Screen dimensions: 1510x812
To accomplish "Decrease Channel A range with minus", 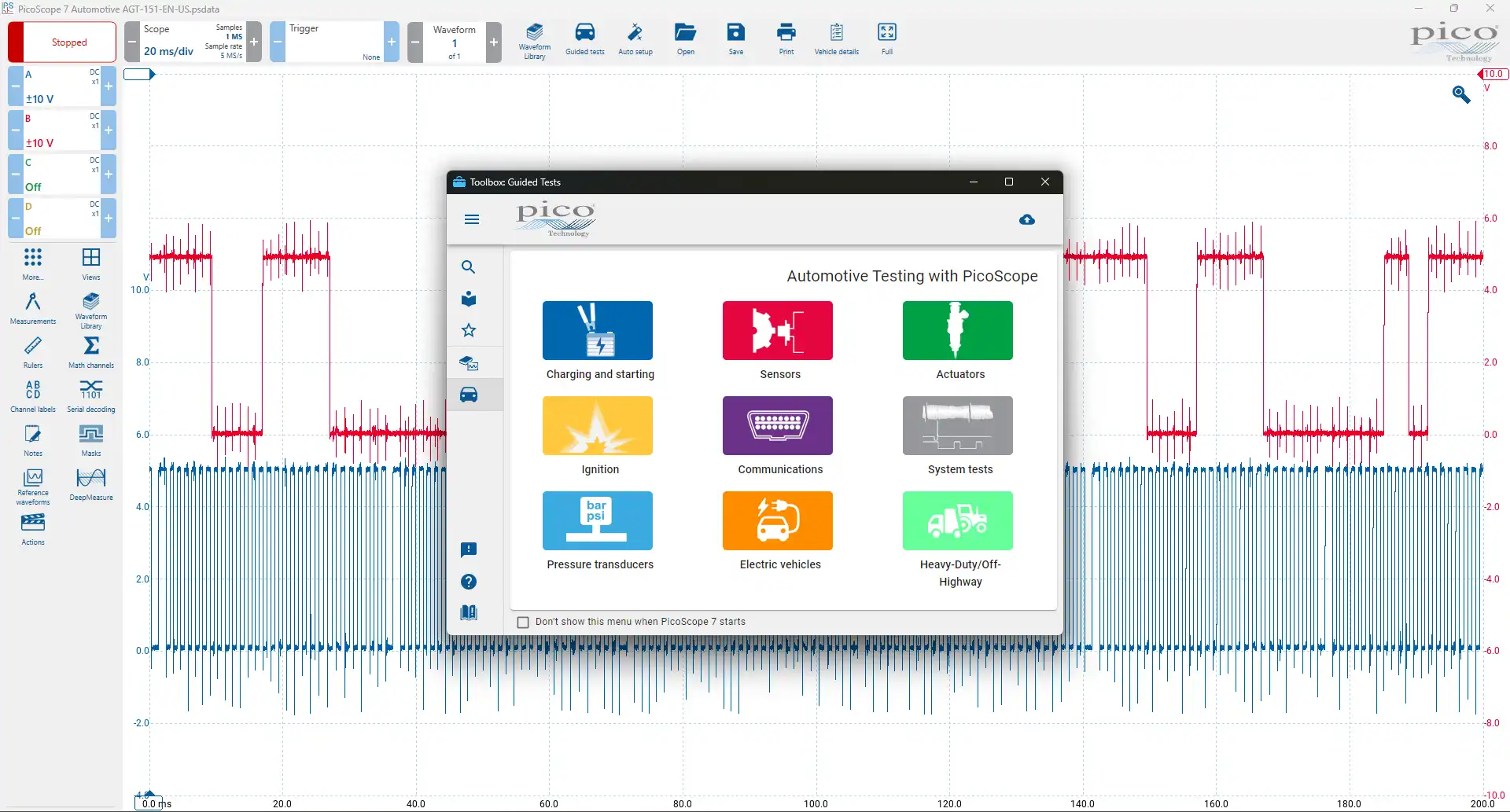I will pos(16,86).
